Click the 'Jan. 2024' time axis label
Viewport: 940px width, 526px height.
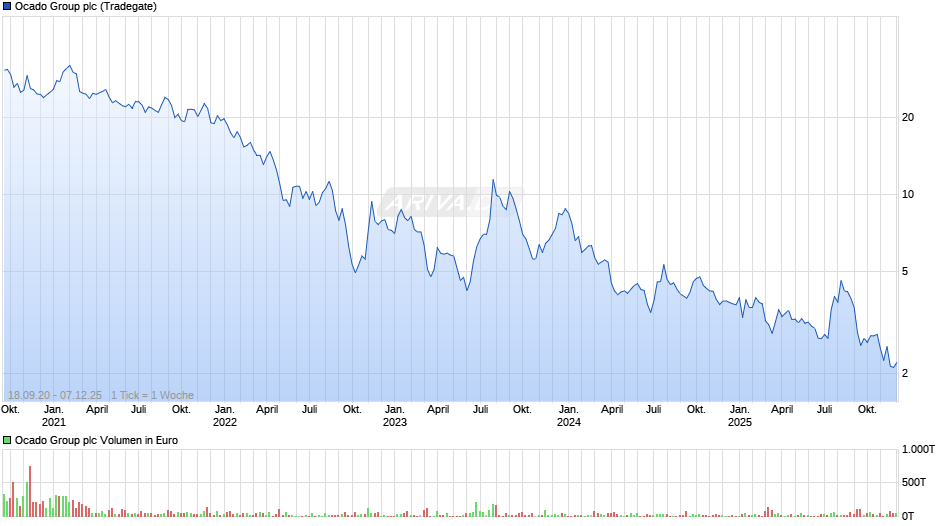point(568,416)
